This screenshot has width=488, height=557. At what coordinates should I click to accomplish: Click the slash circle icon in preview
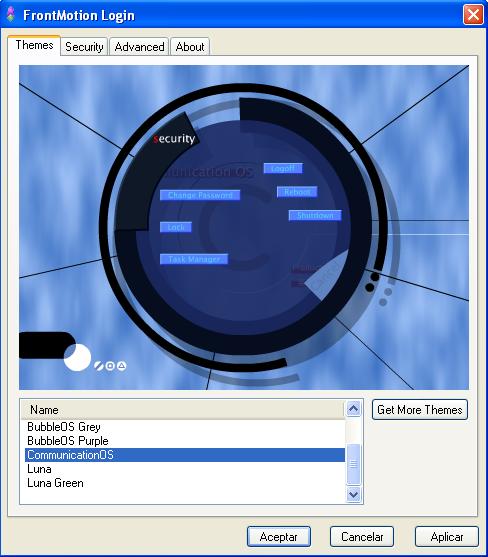99,366
